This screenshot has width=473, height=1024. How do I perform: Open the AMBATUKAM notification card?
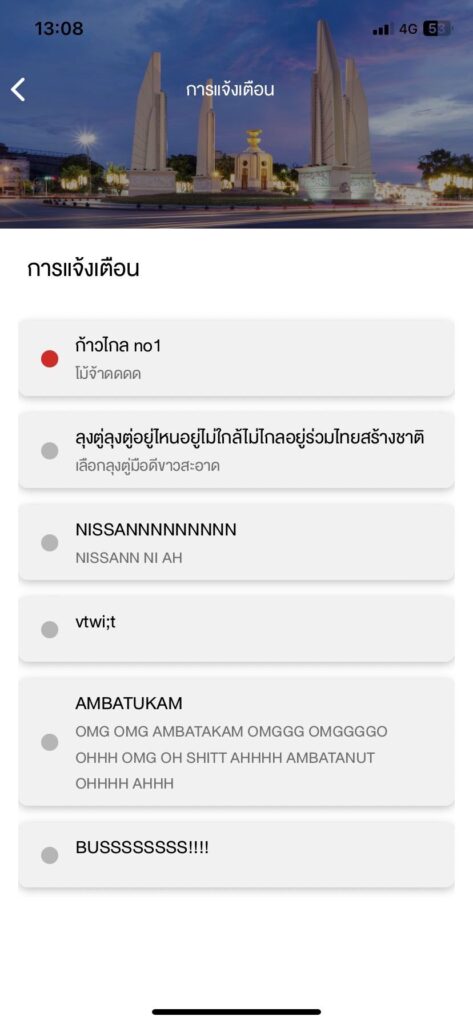(x=236, y=742)
